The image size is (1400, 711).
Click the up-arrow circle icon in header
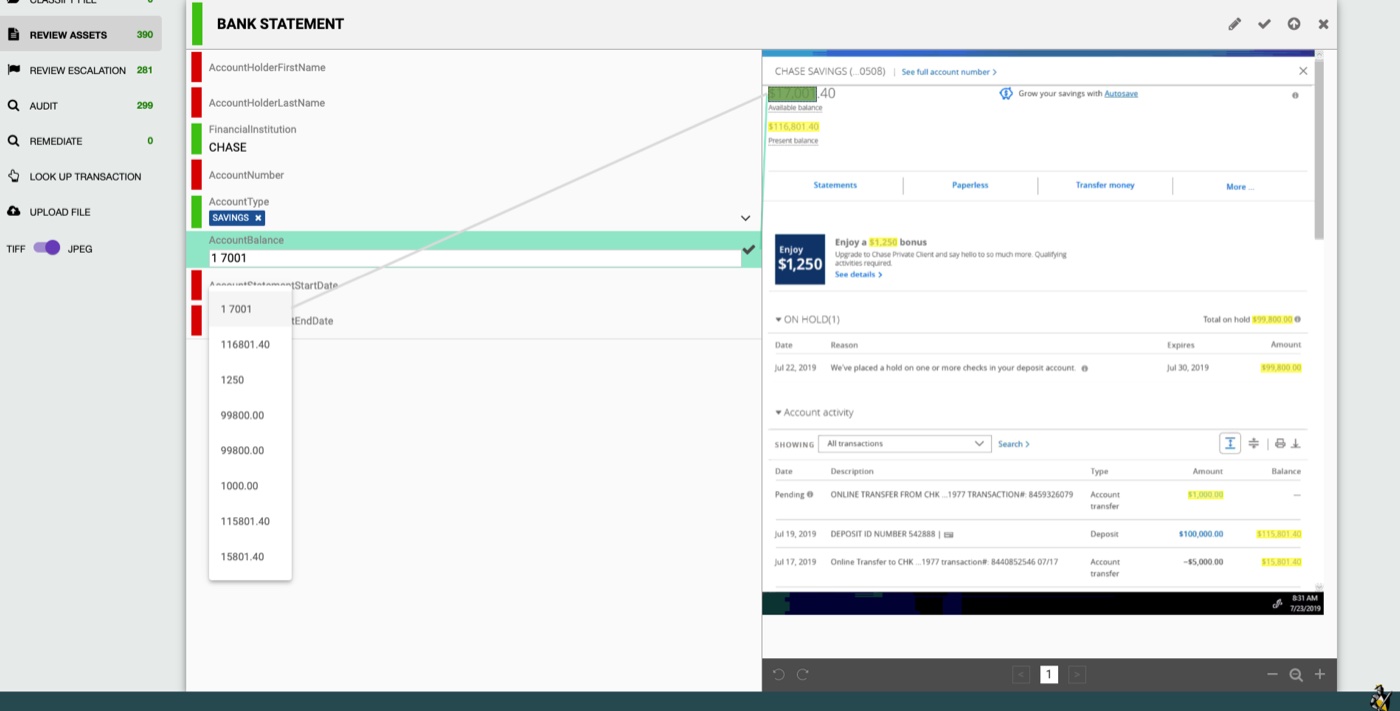tap(1294, 24)
